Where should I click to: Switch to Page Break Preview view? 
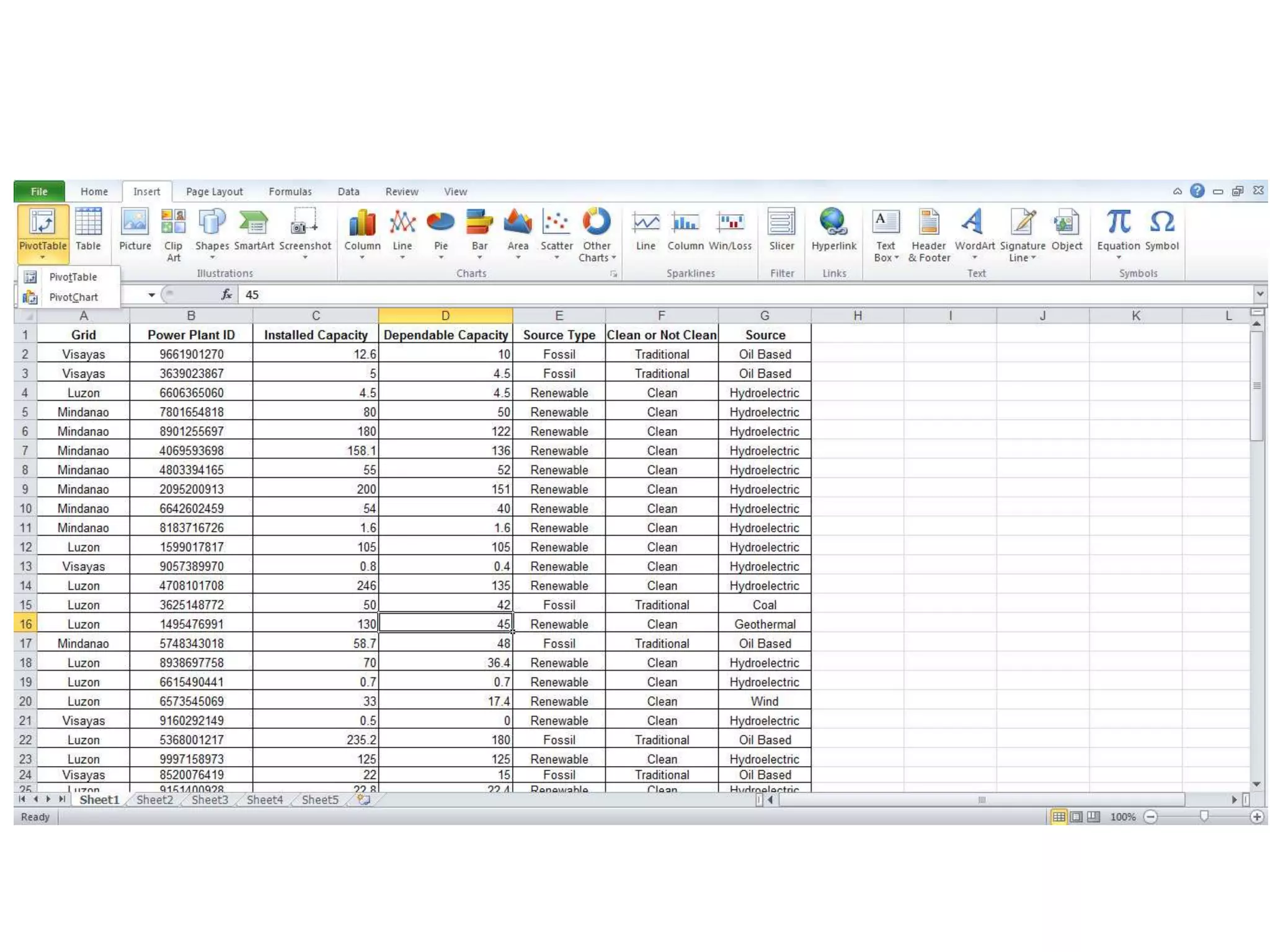(x=1093, y=817)
